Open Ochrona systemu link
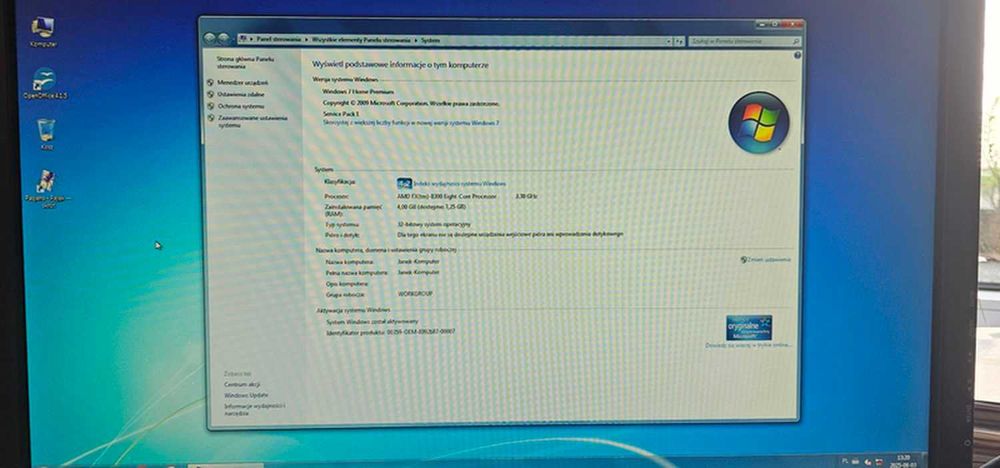The height and width of the screenshot is (468, 1000). click(240, 106)
